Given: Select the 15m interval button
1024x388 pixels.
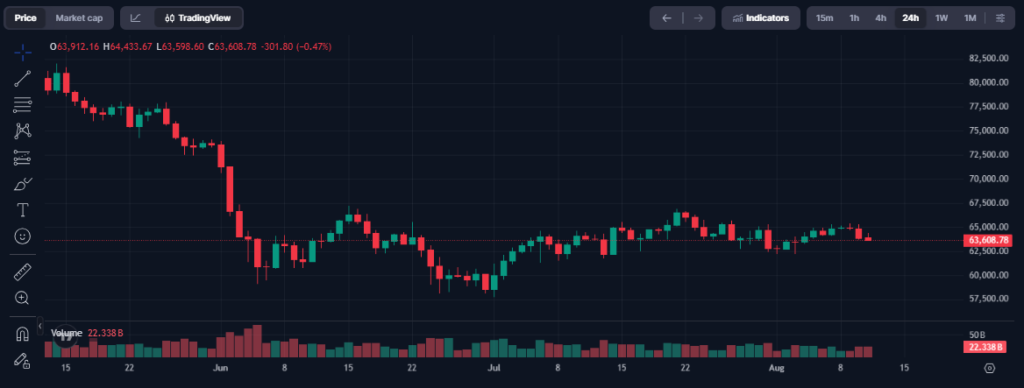Looking at the screenshot, I should [824, 18].
